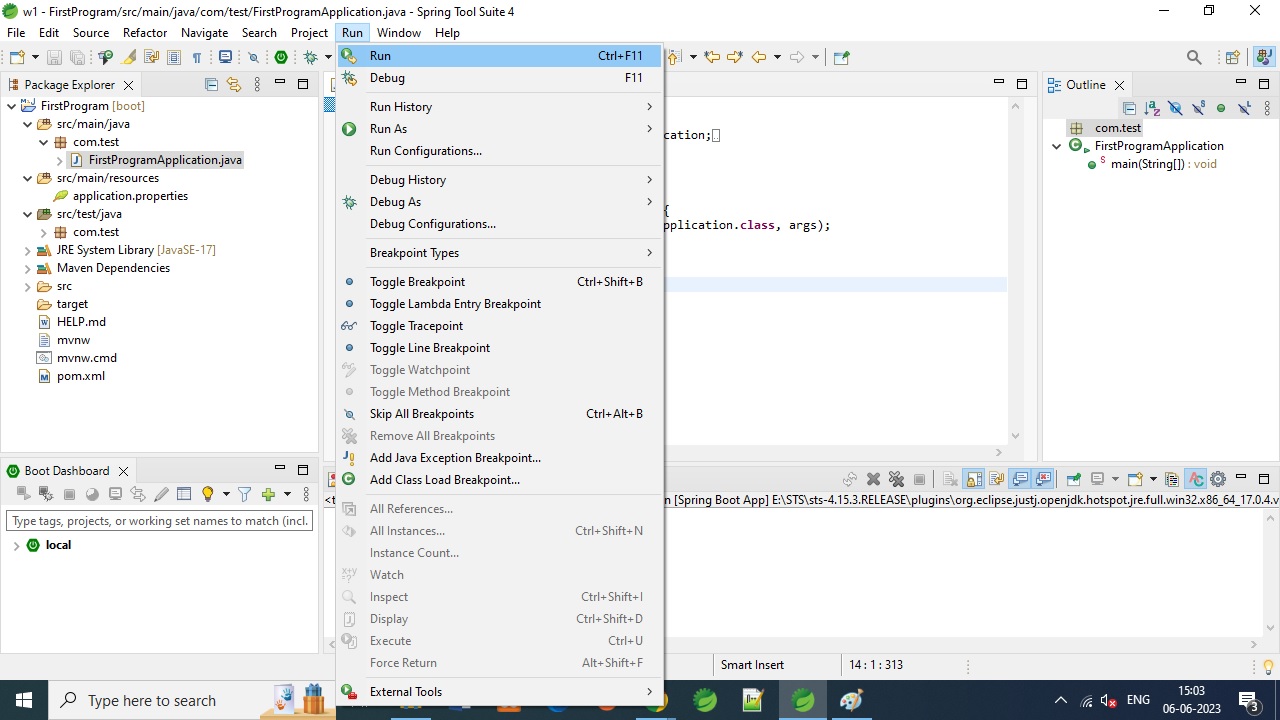This screenshot has height=720, width=1280.
Task: Click Collapse All in Outline view
Action: pyautogui.click(x=1129, y=108)
